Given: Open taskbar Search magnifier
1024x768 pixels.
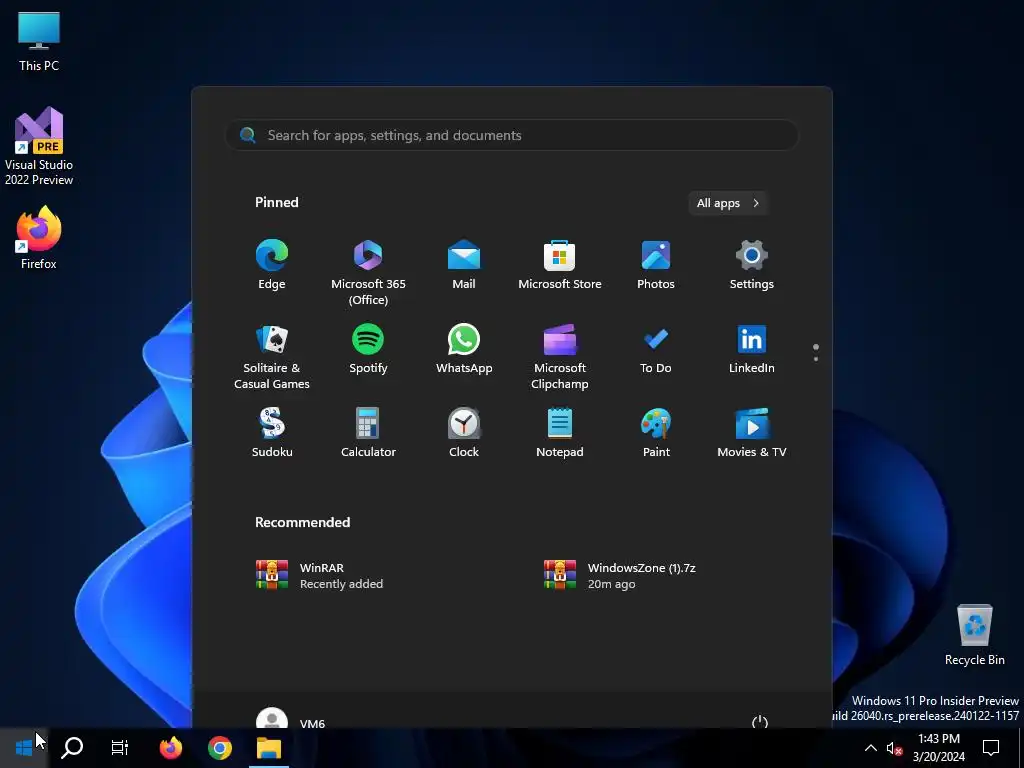Looking at the screenshot, I should [x=72, y=748].
